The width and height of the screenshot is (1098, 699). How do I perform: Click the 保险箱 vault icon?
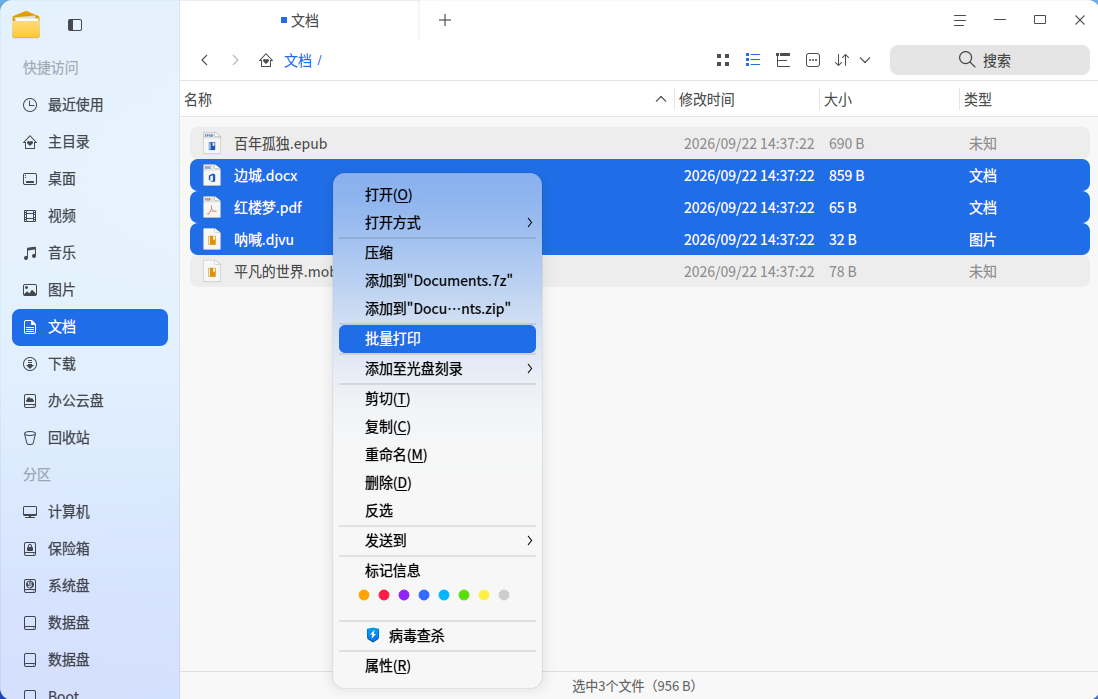click(x=30, y=549)
